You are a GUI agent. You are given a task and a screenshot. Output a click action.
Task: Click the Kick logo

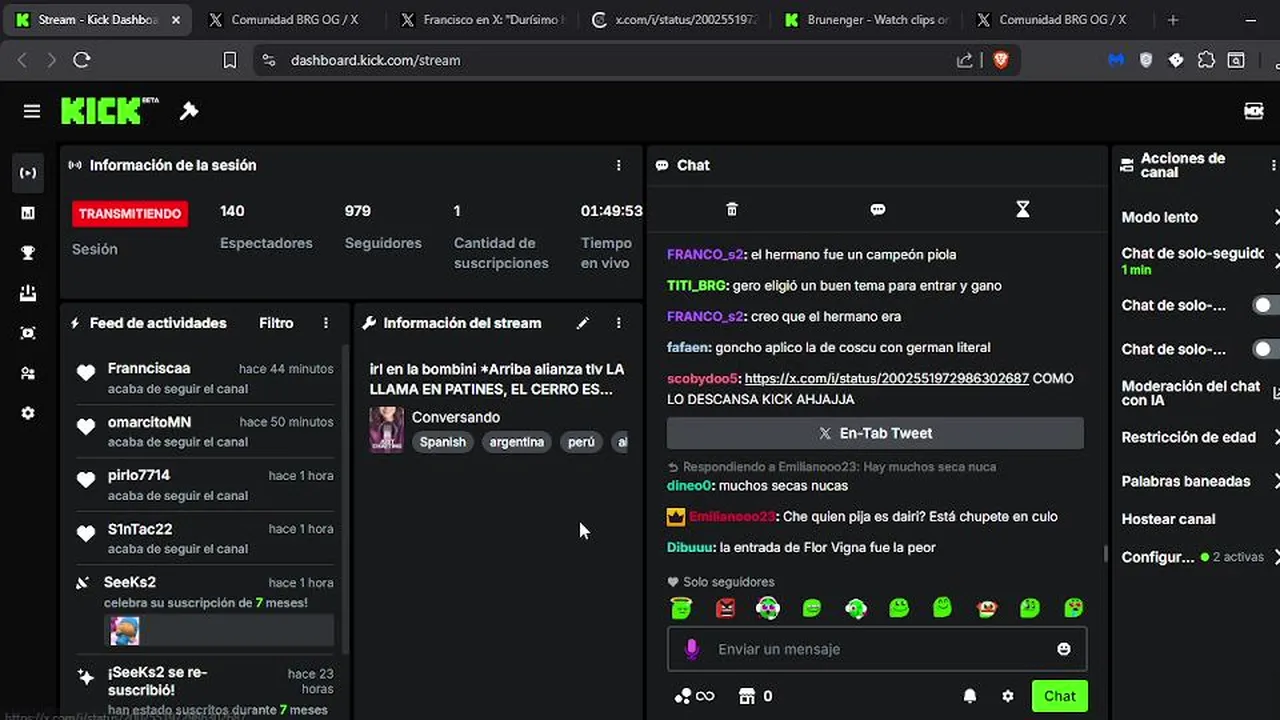point(109,110)
